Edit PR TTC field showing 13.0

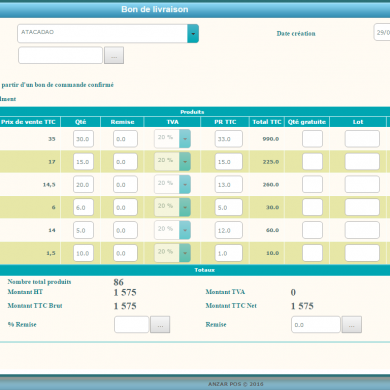tap(229, 184)
